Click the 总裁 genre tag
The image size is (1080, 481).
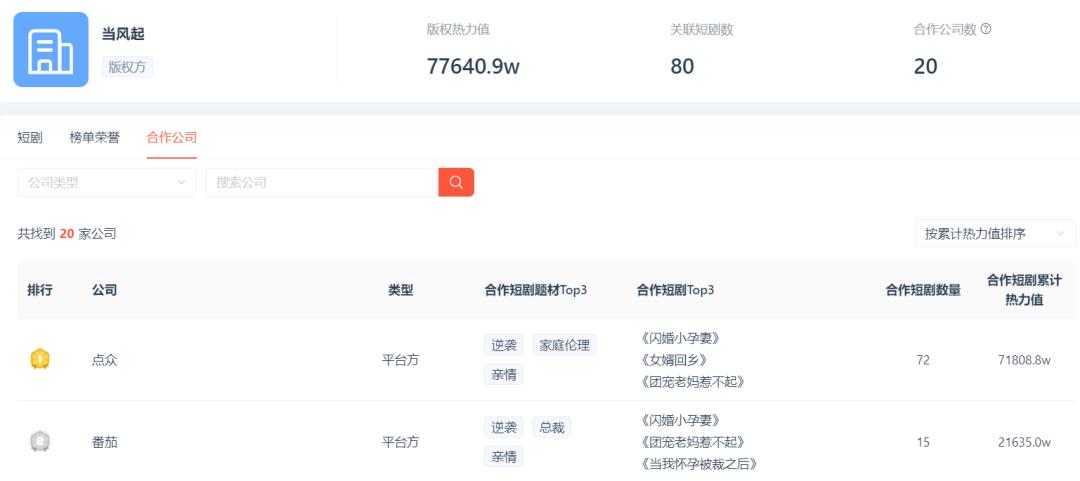tap(551, 427)
